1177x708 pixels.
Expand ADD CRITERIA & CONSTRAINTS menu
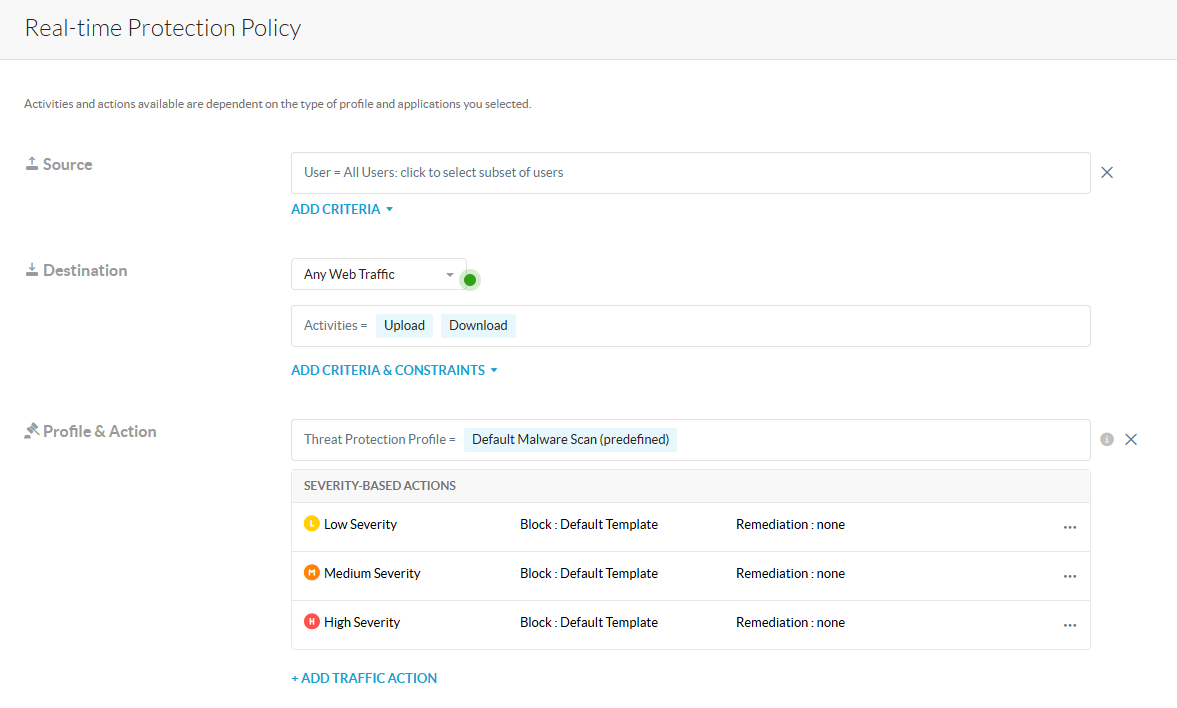[x=394, y=370]
